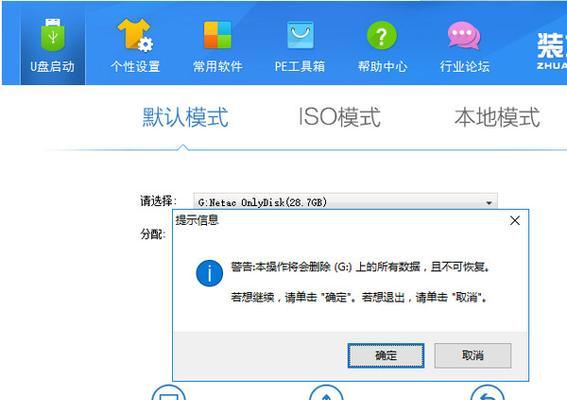Screen dimensions: 567x400
Task: Open 常用软件 colorful tiles icon
Action: [x=217, y=35]
